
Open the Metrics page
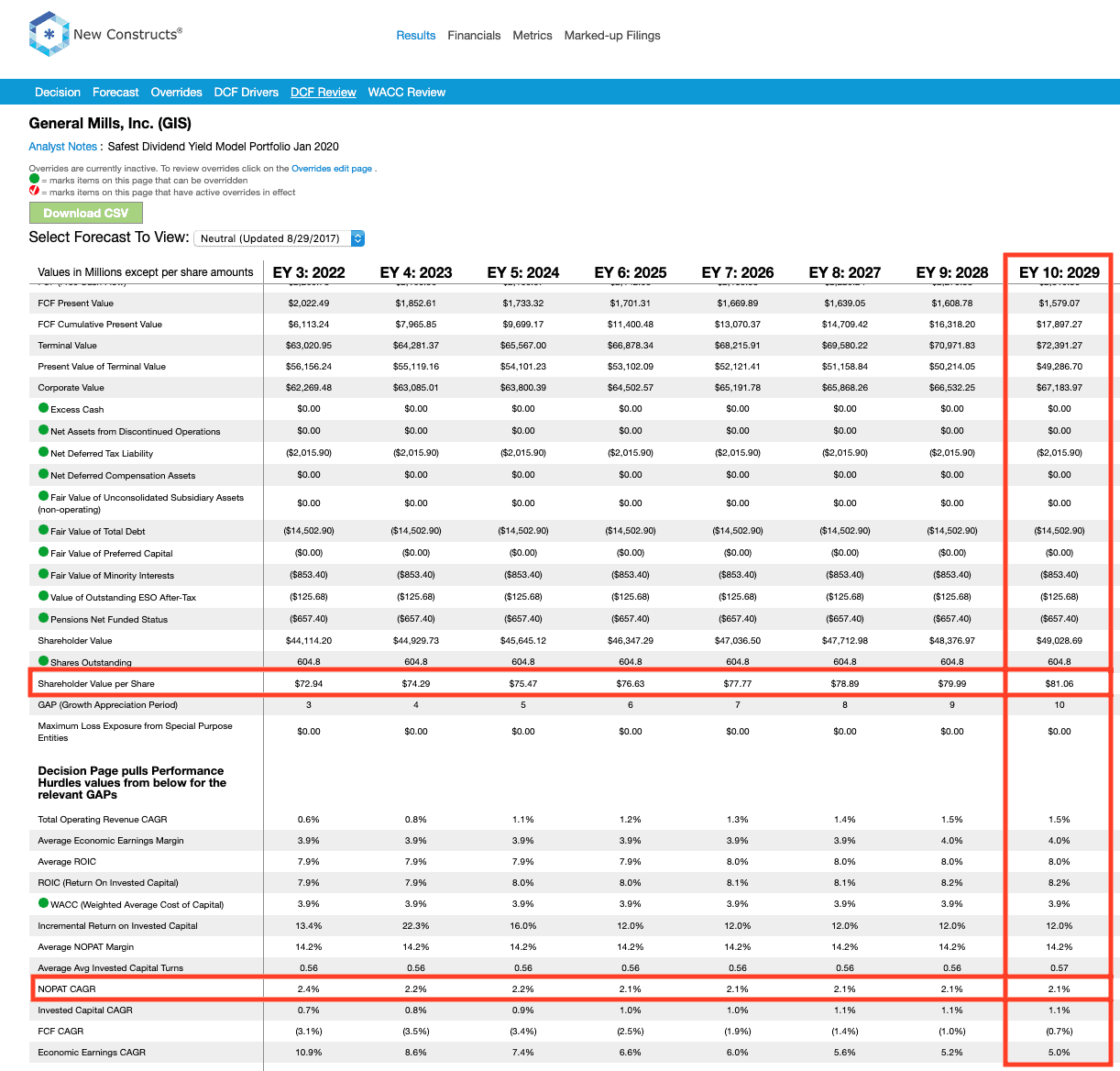[533, 36]
